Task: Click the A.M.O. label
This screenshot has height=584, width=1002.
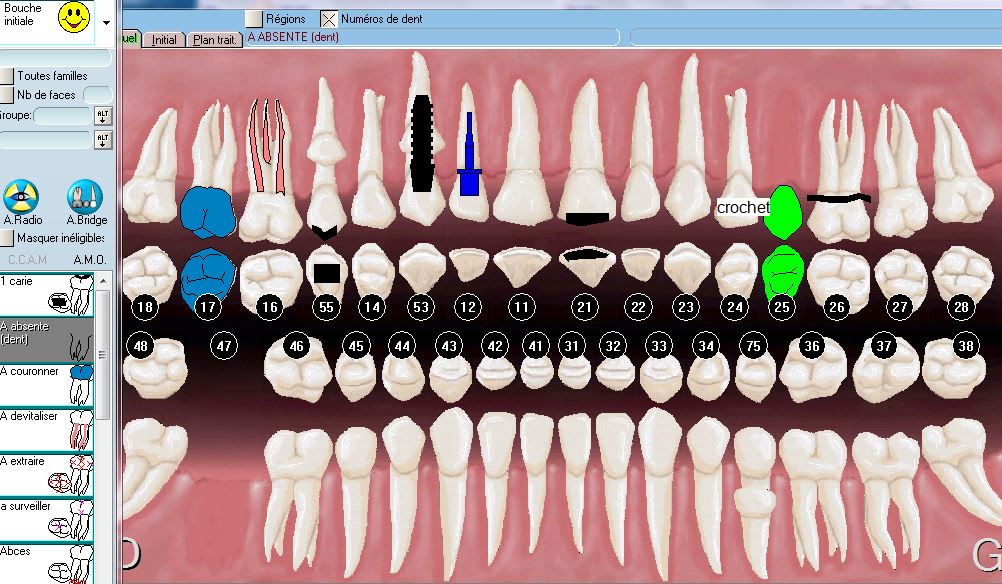Action: (89, 261)
